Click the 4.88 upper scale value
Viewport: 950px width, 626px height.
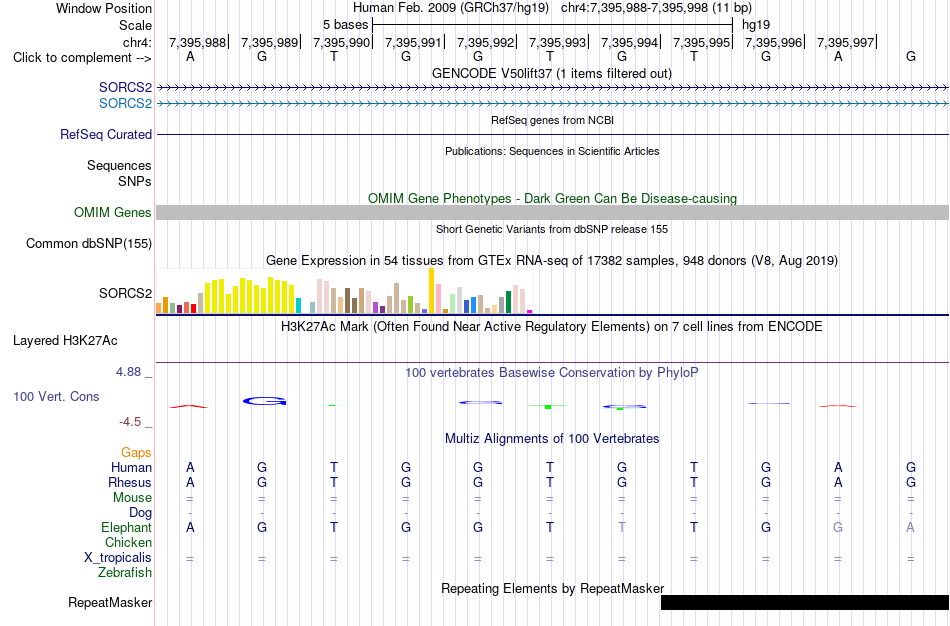128,371
